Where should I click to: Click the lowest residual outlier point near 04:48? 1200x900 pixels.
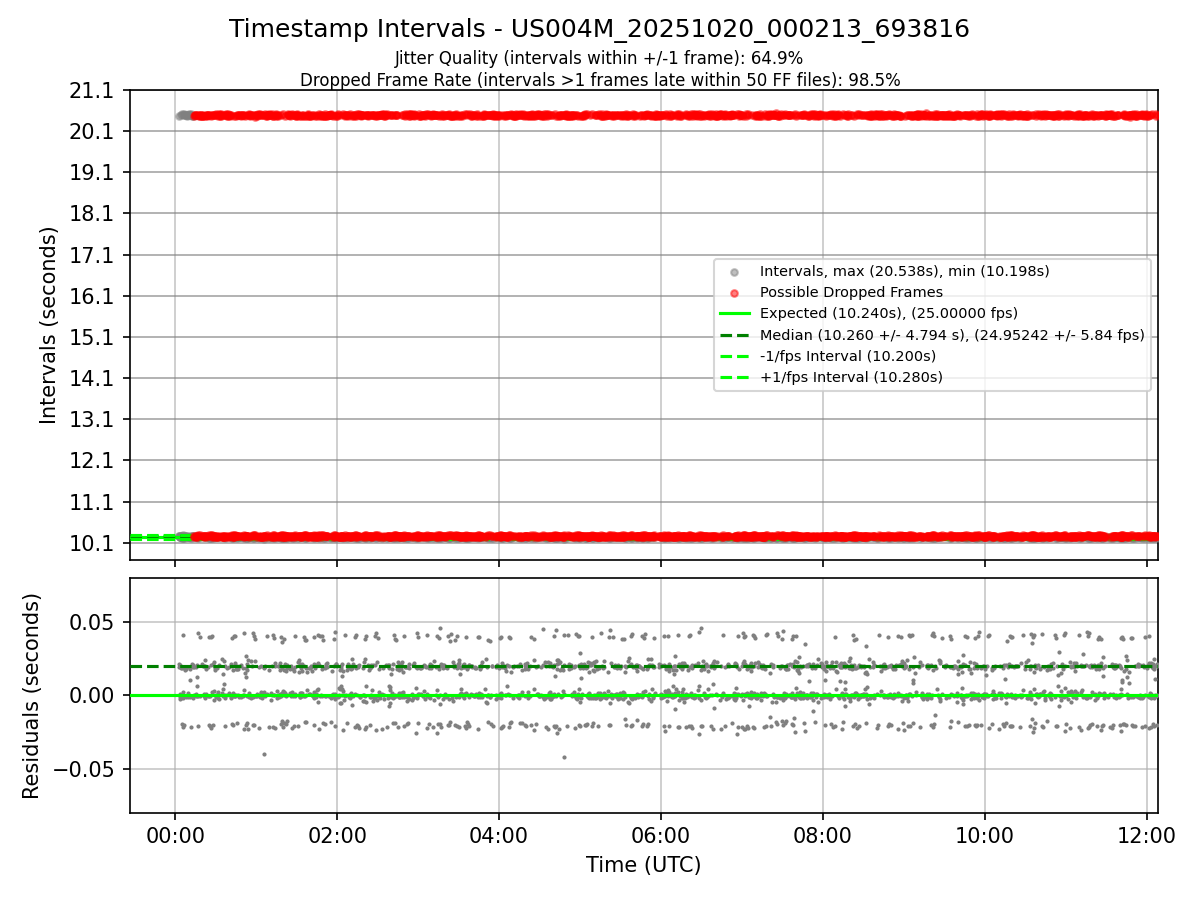(564, 757)
